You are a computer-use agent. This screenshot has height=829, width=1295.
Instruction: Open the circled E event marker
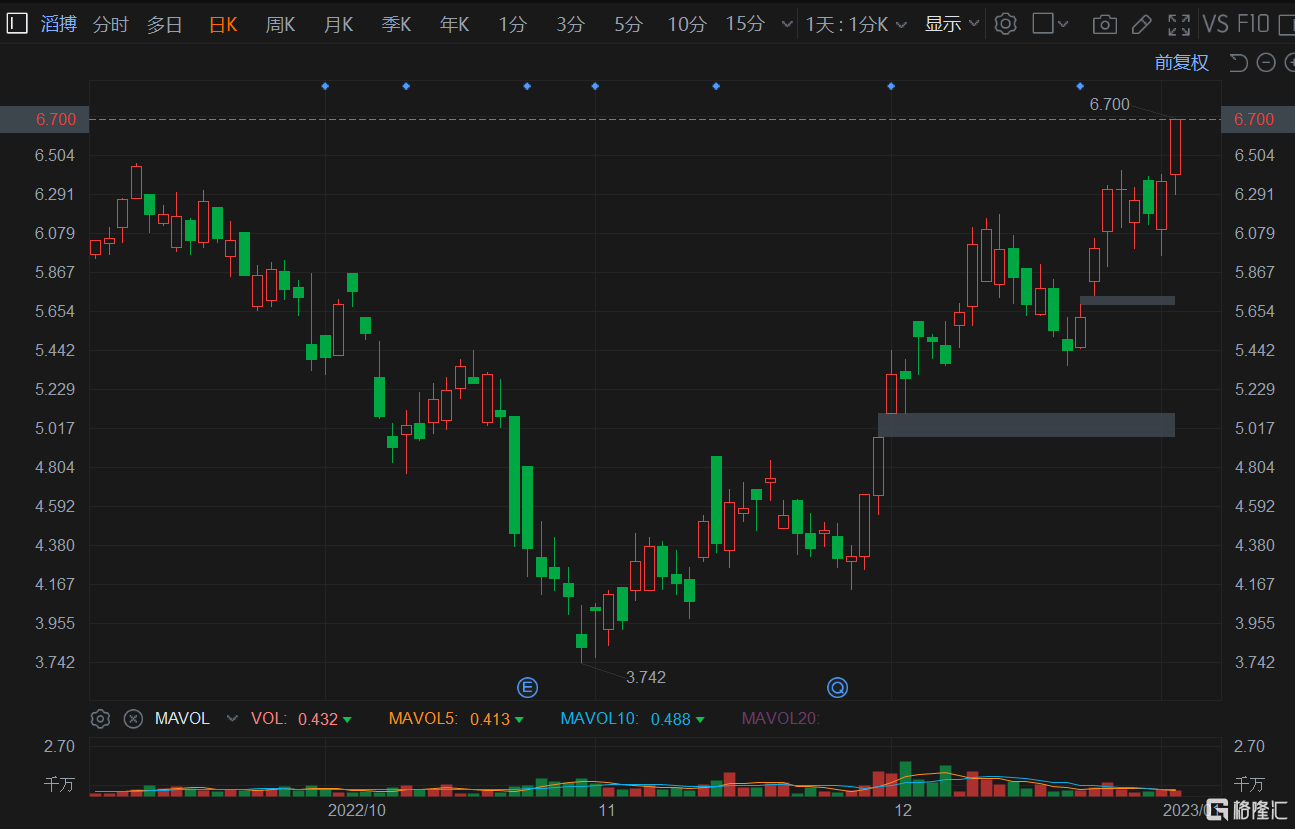coord(527,687)
